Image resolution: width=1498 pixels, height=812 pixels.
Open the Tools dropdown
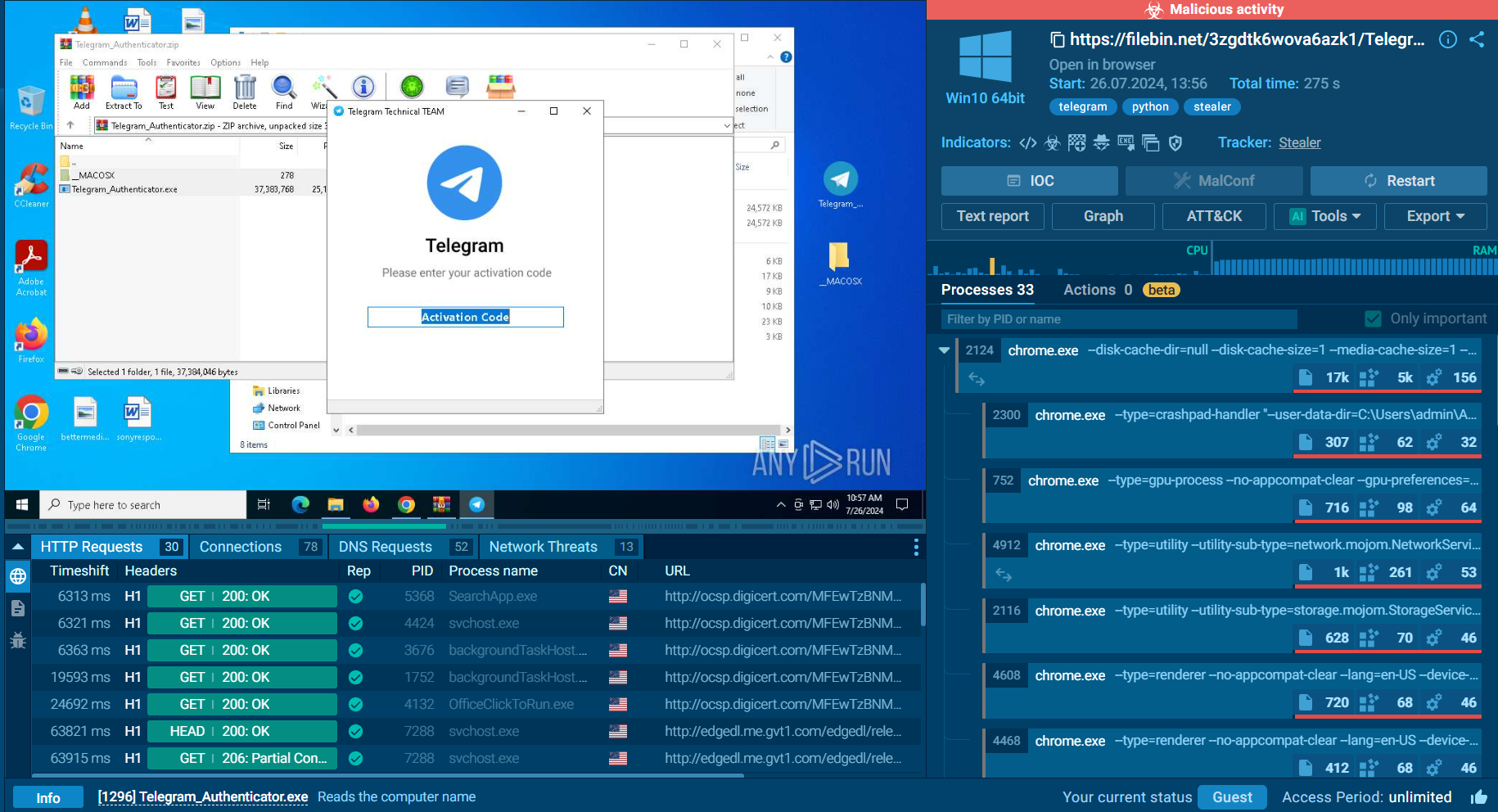point(1325,216)
